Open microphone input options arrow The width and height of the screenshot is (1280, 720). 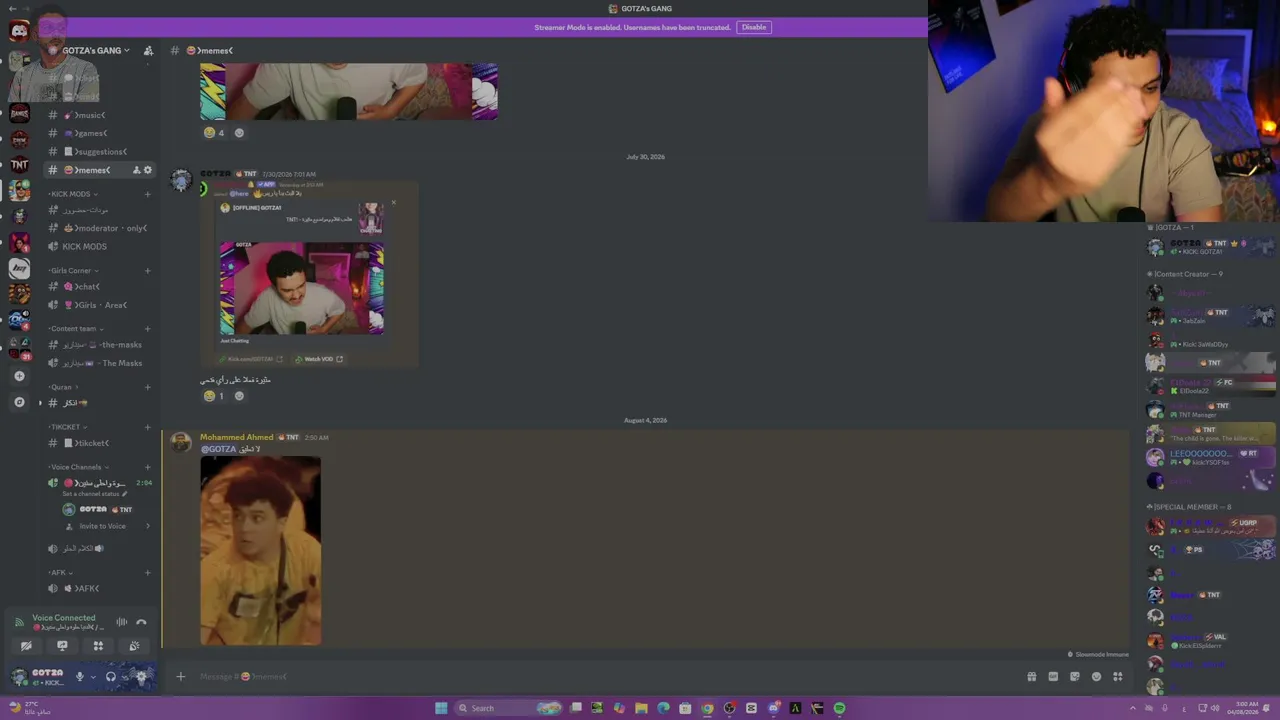[93, 677]
